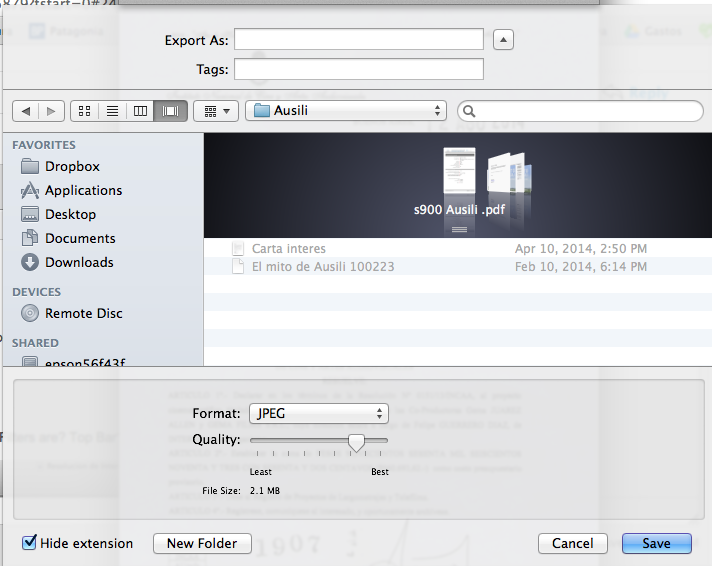Click the s900 Ausili .pdf label
The image size is (712, 566).
[460, 209]
